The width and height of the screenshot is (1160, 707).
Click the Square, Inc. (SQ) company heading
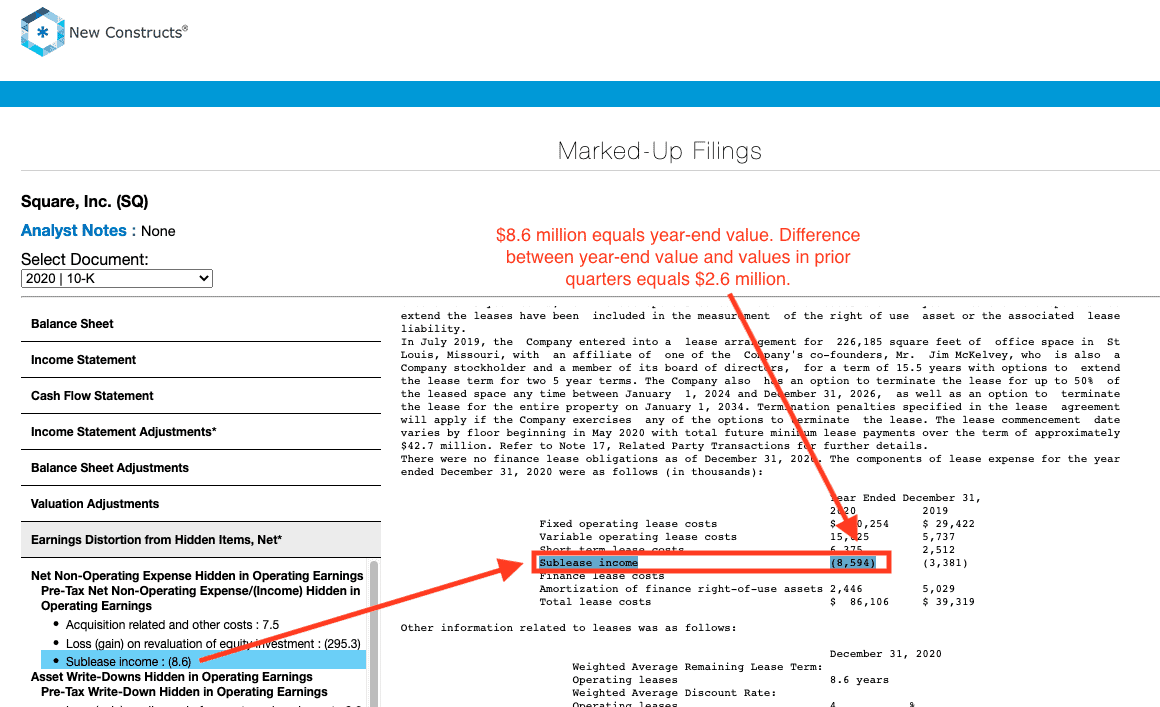[x=84, y=202]
